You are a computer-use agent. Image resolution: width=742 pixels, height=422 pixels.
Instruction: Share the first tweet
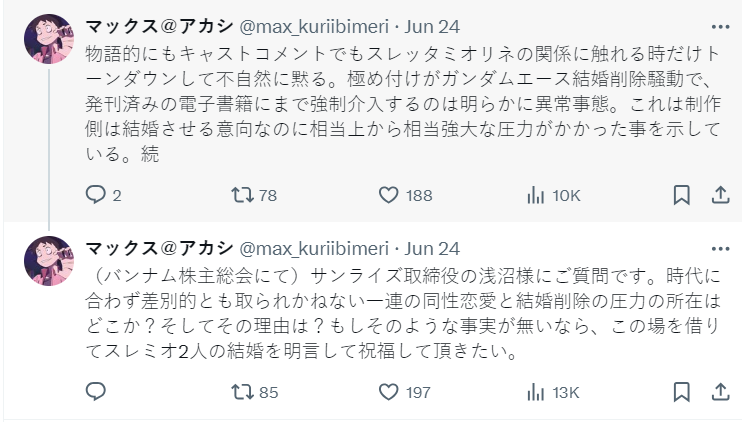(x=717, y=194)
